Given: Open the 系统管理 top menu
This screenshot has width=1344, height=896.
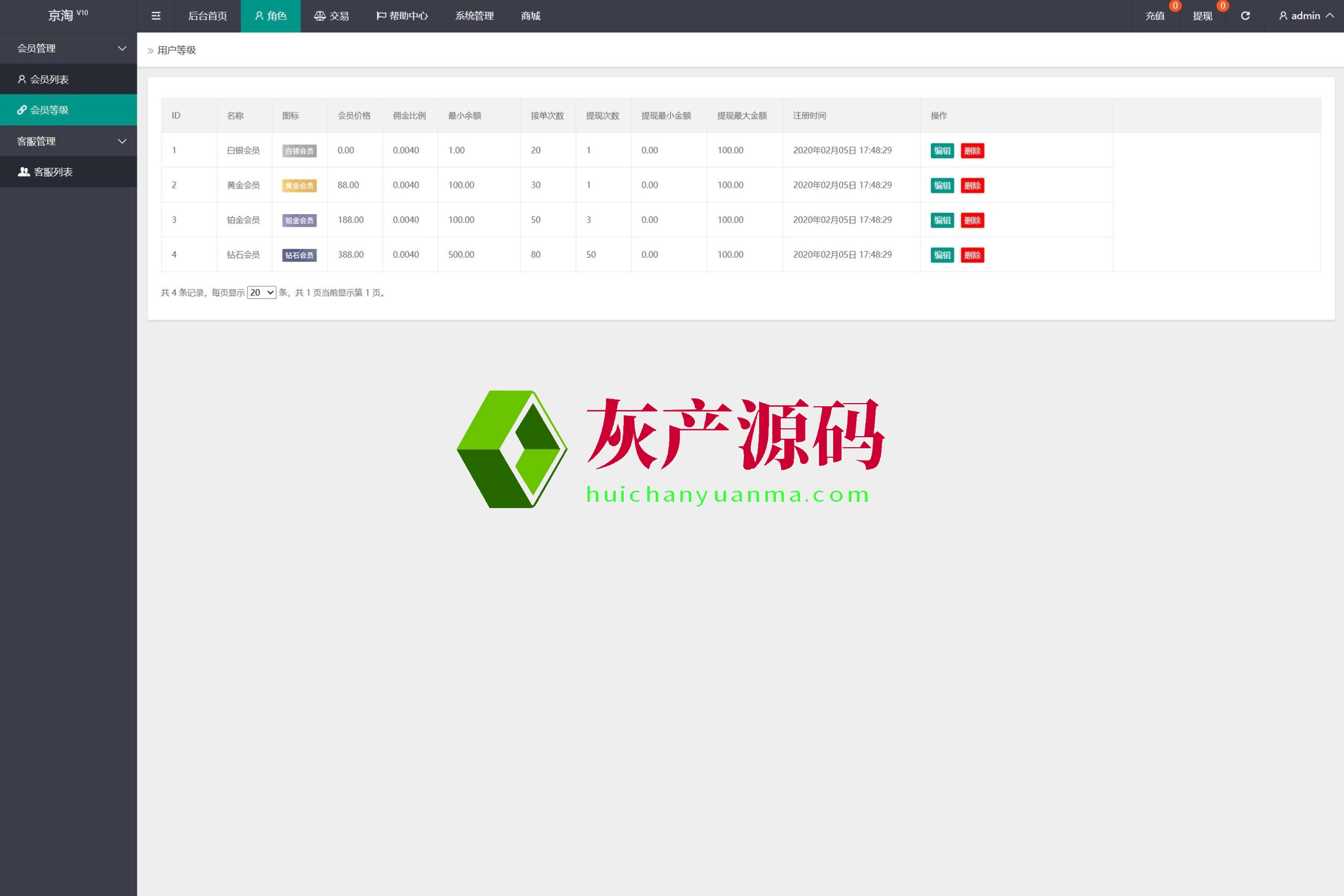Looking at the screenshot, I should pyautogui.click(x=474, y=16).
